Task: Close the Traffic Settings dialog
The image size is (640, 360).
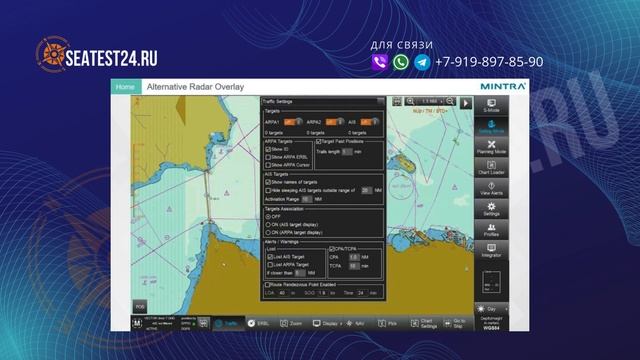Action: (380, 101)
